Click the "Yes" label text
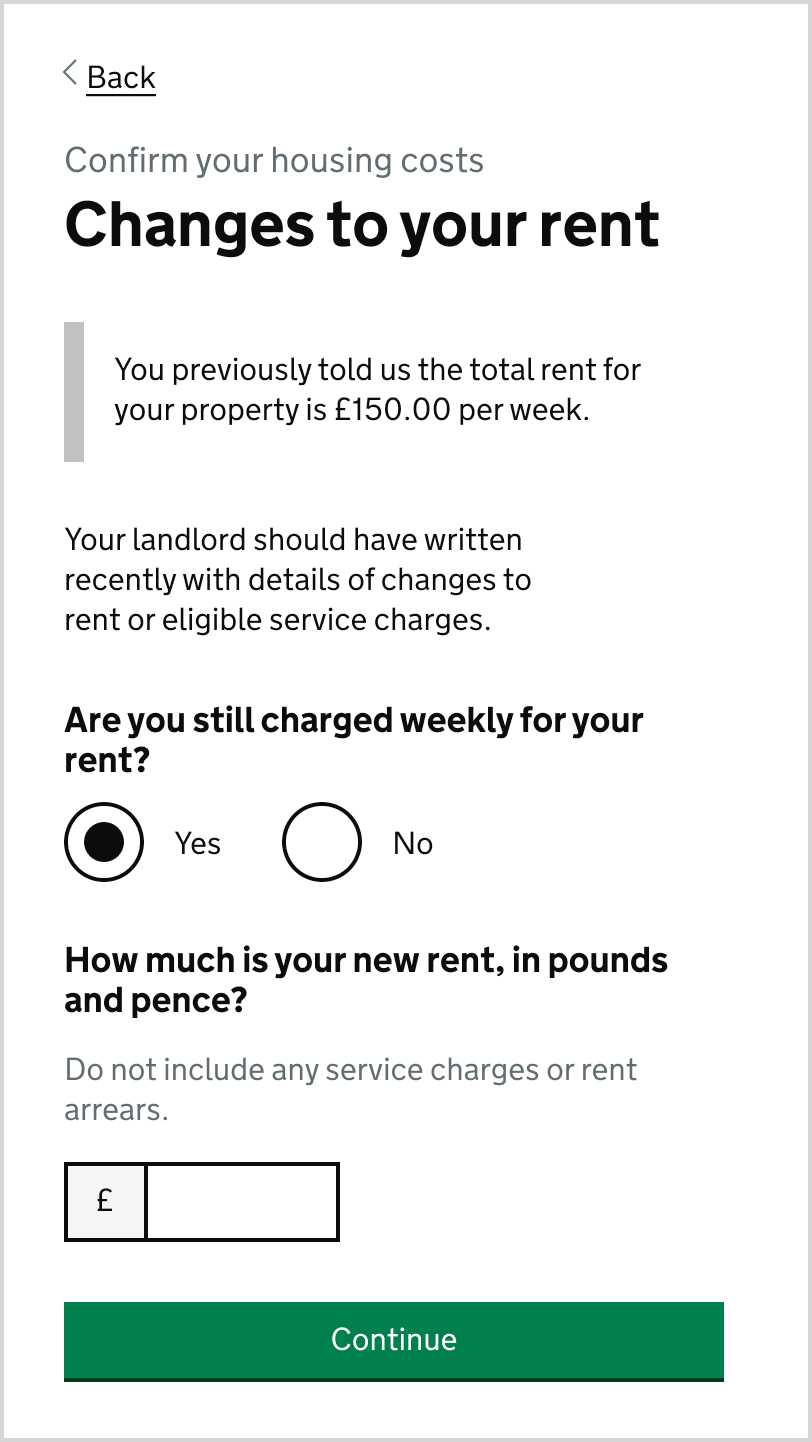 pos(198,844)
